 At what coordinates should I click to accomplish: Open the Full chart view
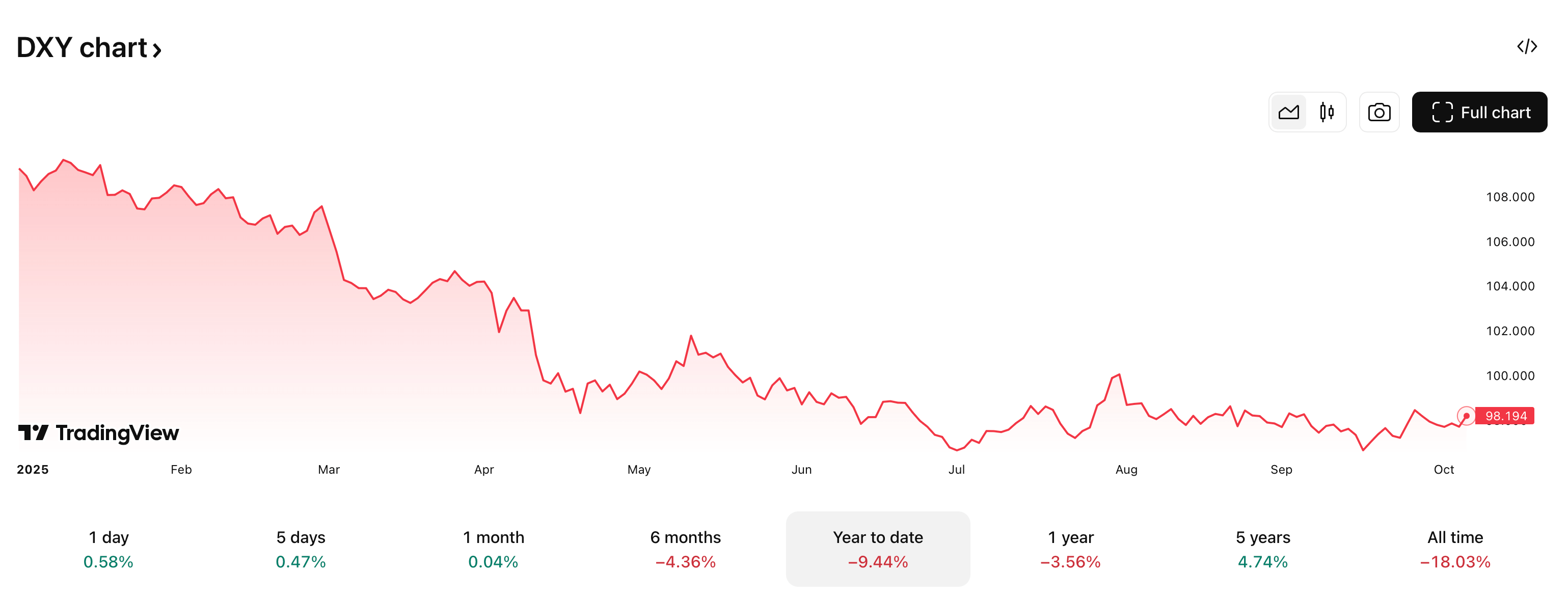1479,113
